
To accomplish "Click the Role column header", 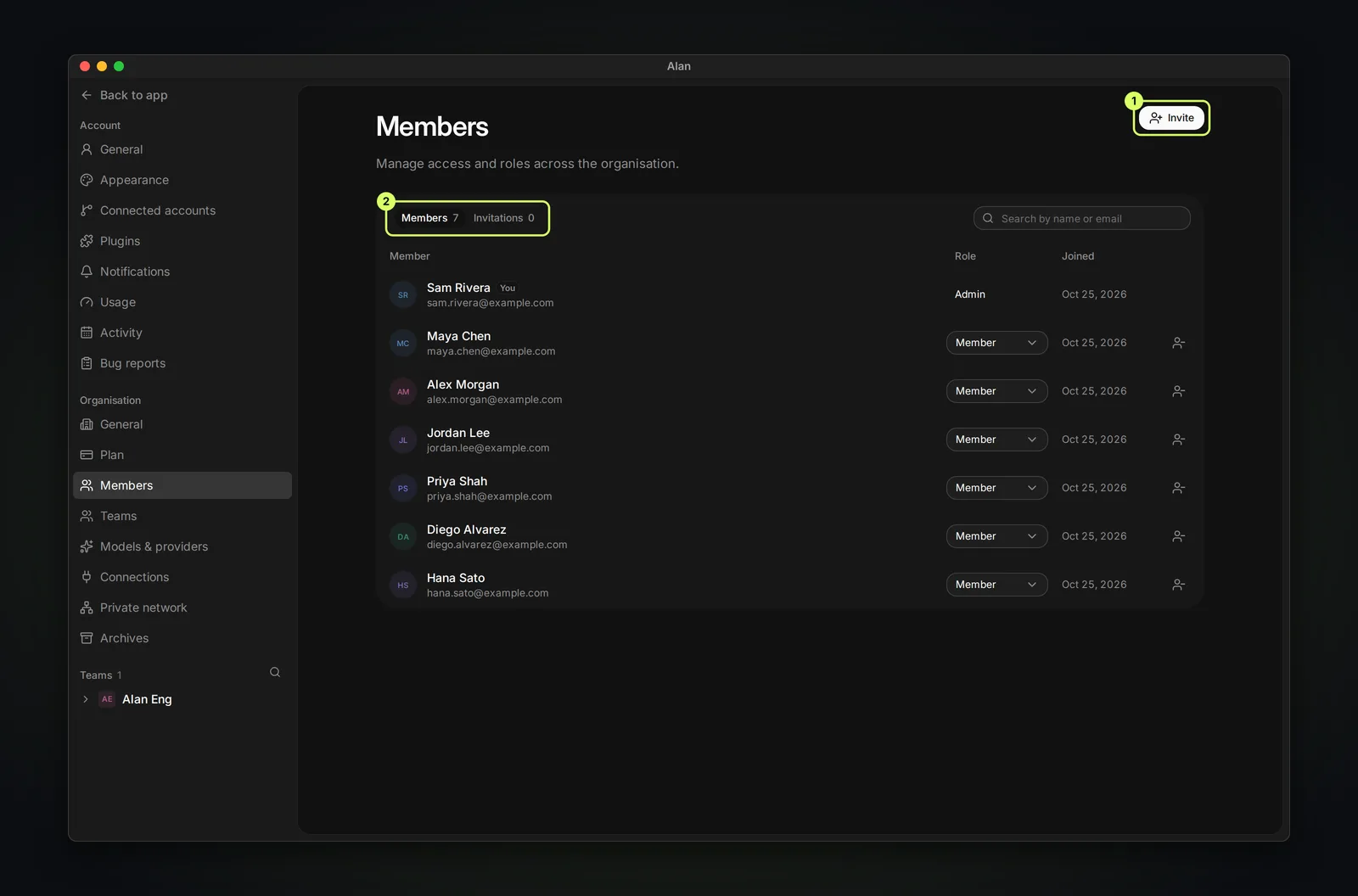I will [x=965, y=256].
